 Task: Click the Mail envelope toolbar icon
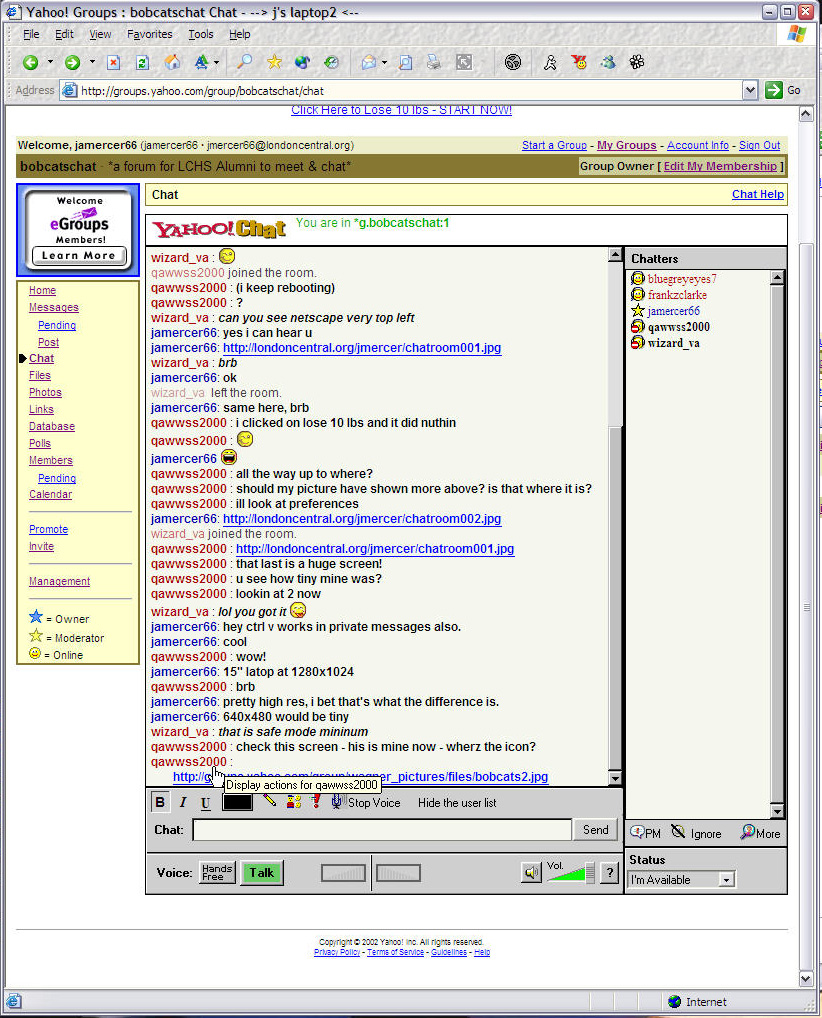369,62
